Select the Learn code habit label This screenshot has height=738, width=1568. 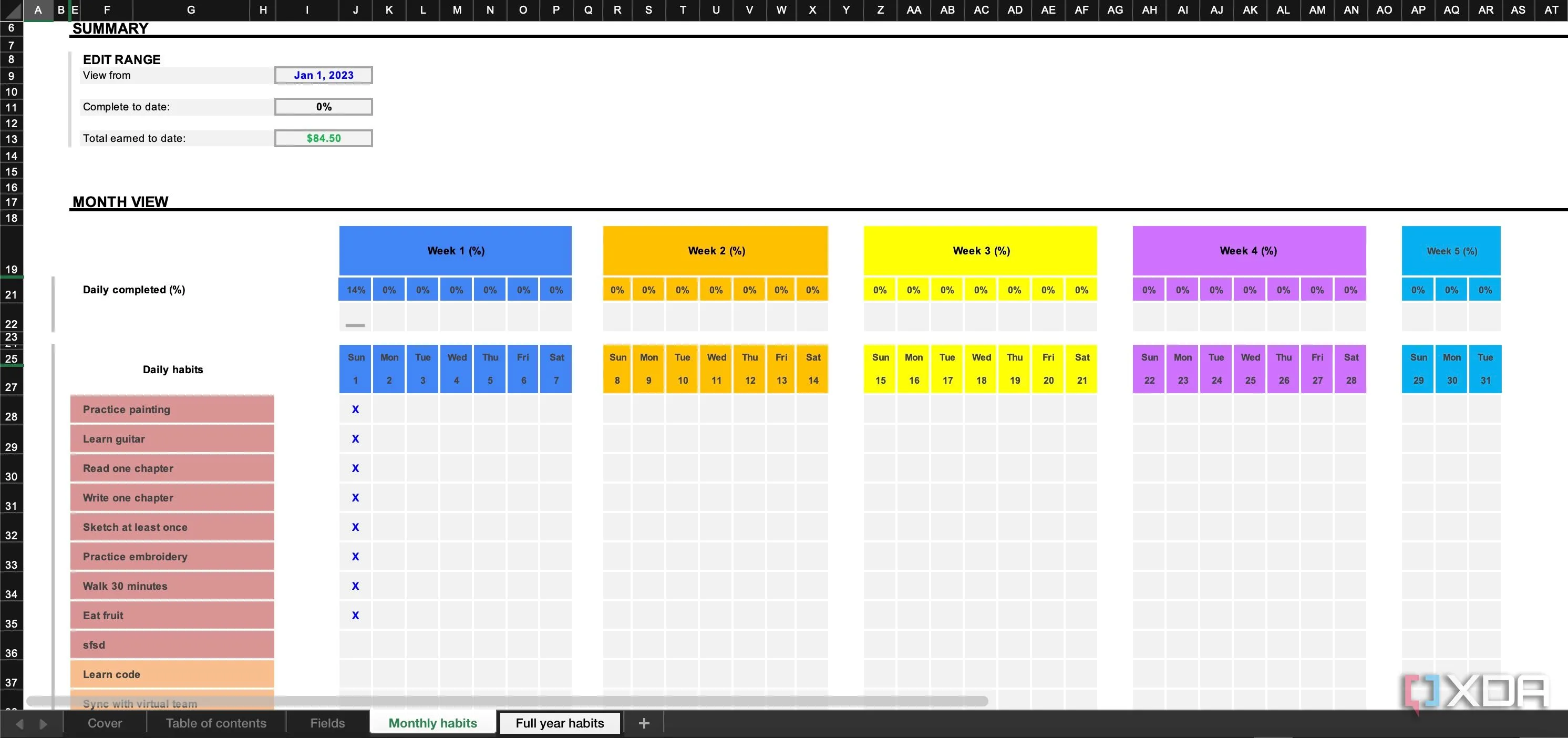point(172,674)
